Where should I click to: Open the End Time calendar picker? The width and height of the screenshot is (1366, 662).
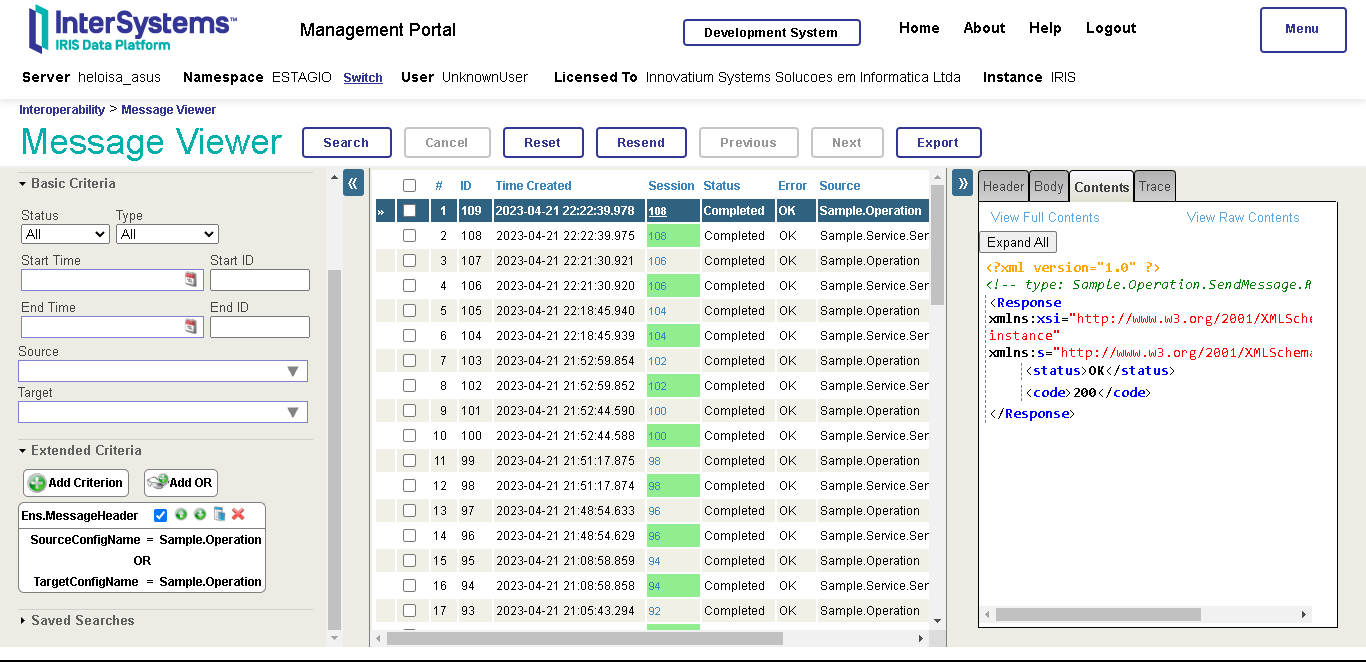coord(191,327)
